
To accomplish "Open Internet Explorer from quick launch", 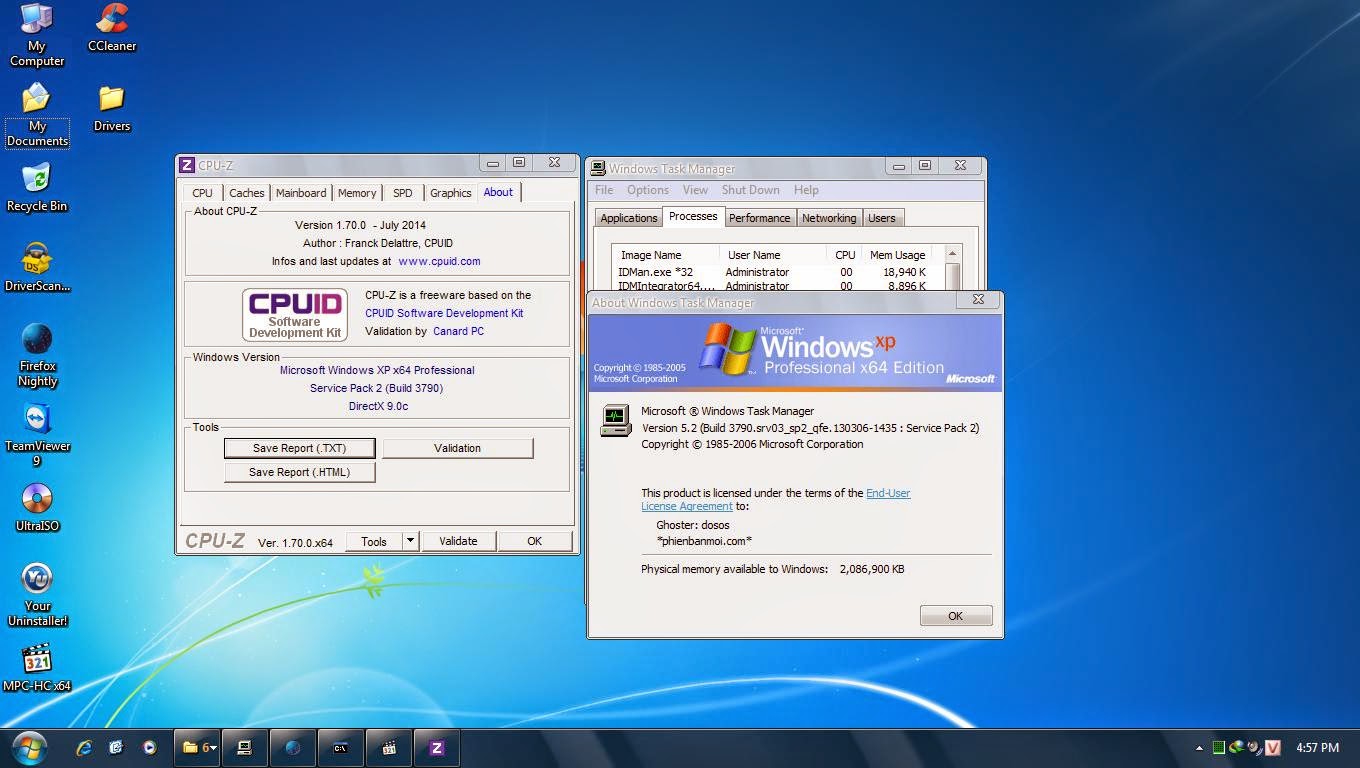I will (85, 747).
